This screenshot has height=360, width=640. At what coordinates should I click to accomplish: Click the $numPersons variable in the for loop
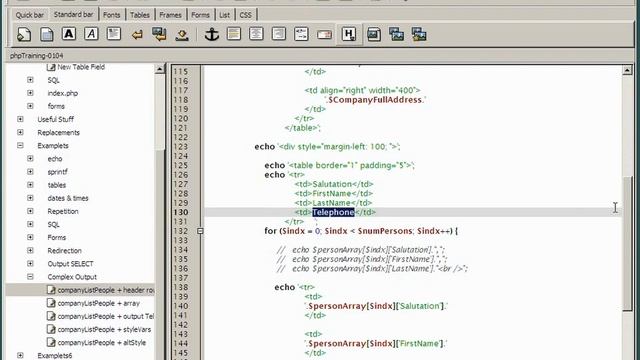click(x=385, y=231)
